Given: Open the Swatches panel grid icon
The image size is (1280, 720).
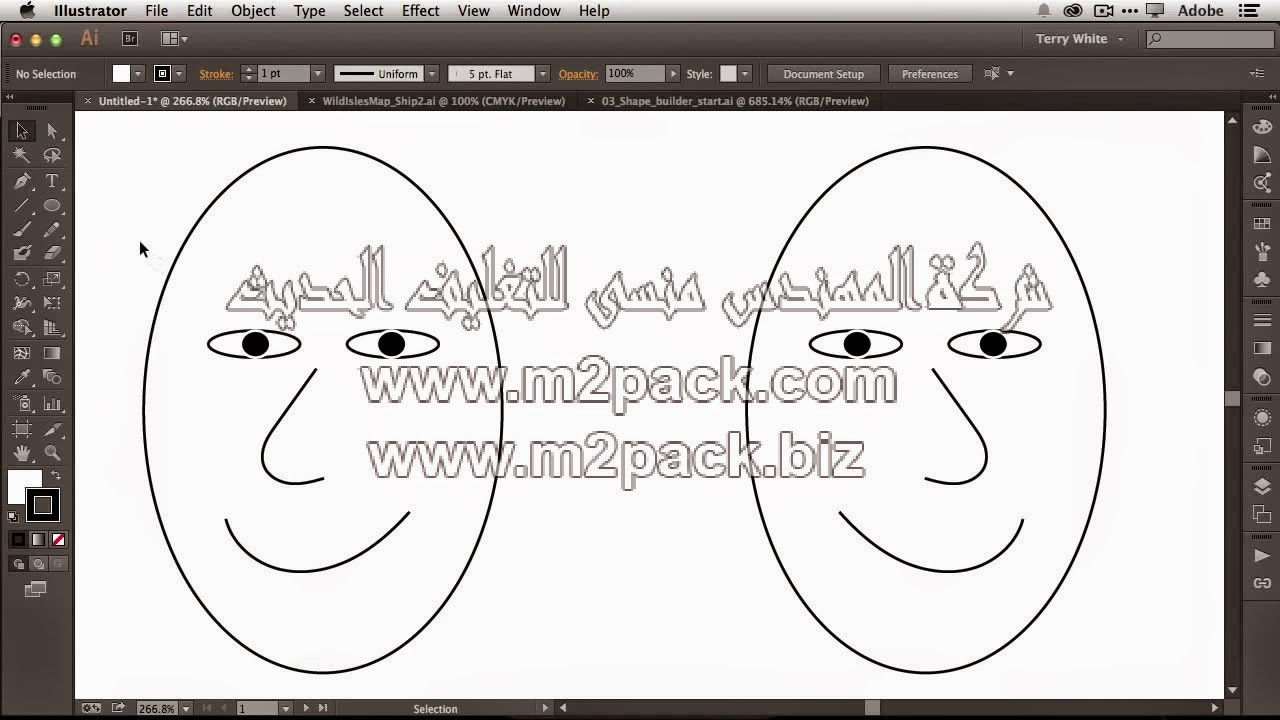Looking at the screenshot, I should point(1262,225).
